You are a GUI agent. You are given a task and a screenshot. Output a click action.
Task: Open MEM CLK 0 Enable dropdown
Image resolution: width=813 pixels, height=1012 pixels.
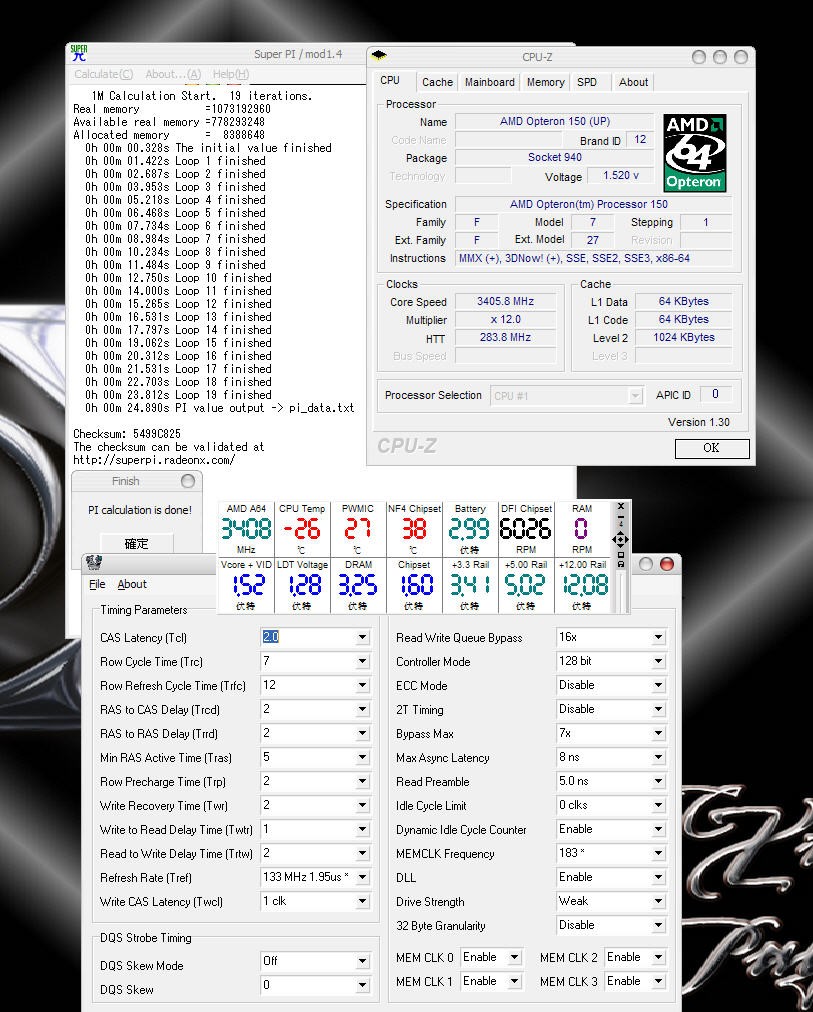[x=514, y=957]
